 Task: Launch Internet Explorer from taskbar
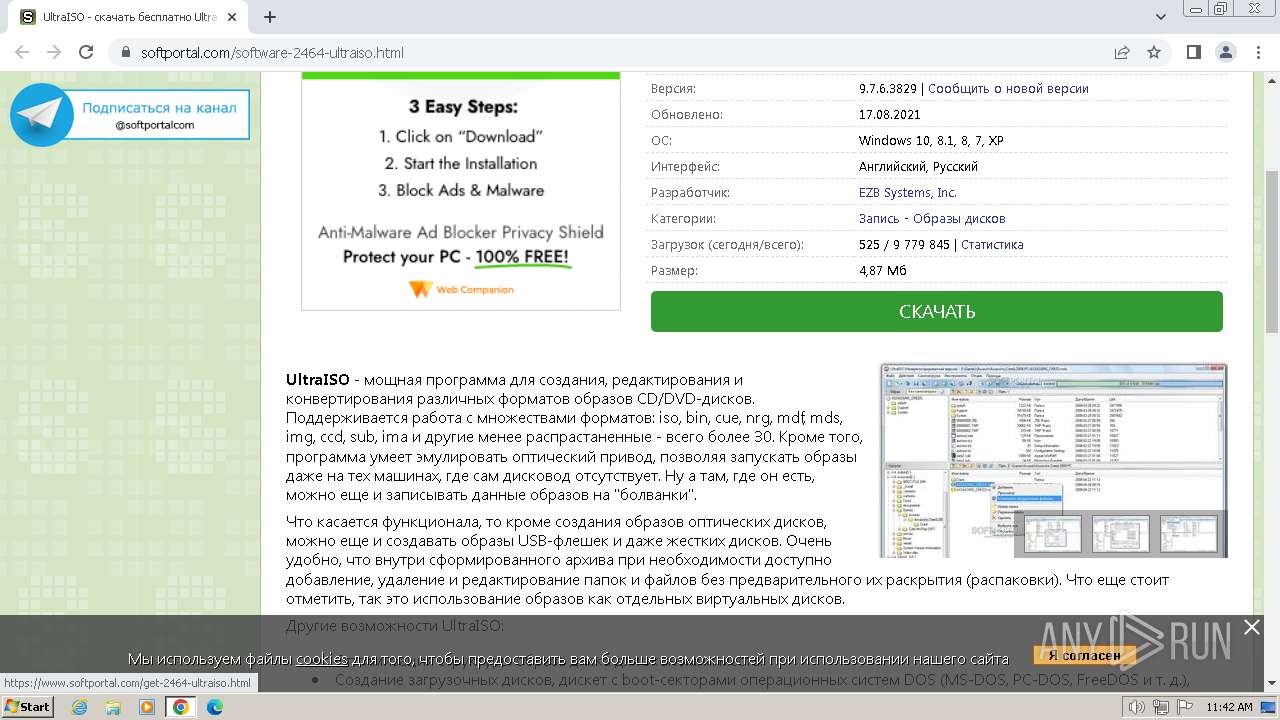pyautogui.click(x=79, y=706)
